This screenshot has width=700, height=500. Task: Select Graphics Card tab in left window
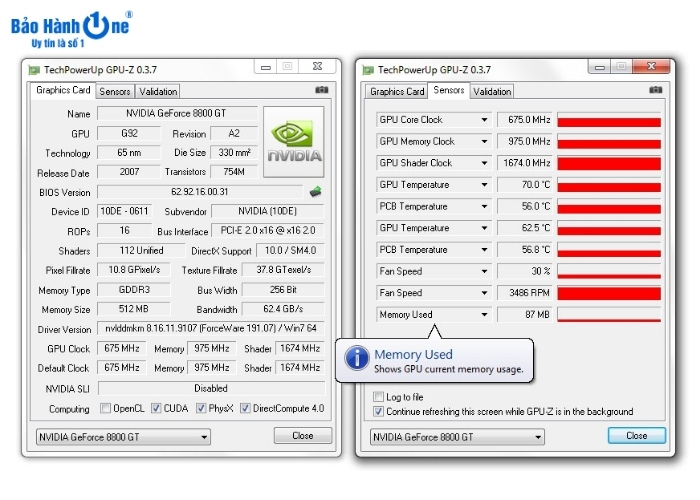(x=62, y=90)
